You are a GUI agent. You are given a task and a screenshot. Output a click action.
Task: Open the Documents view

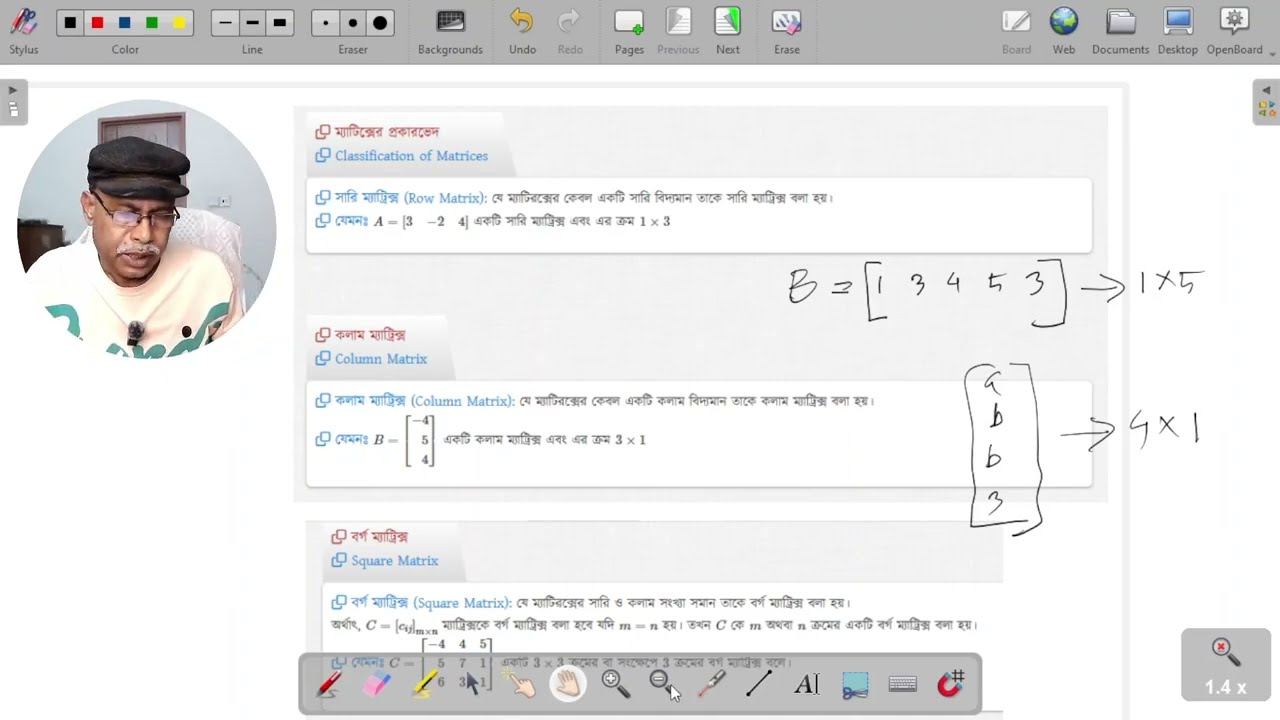[1121, 31]
